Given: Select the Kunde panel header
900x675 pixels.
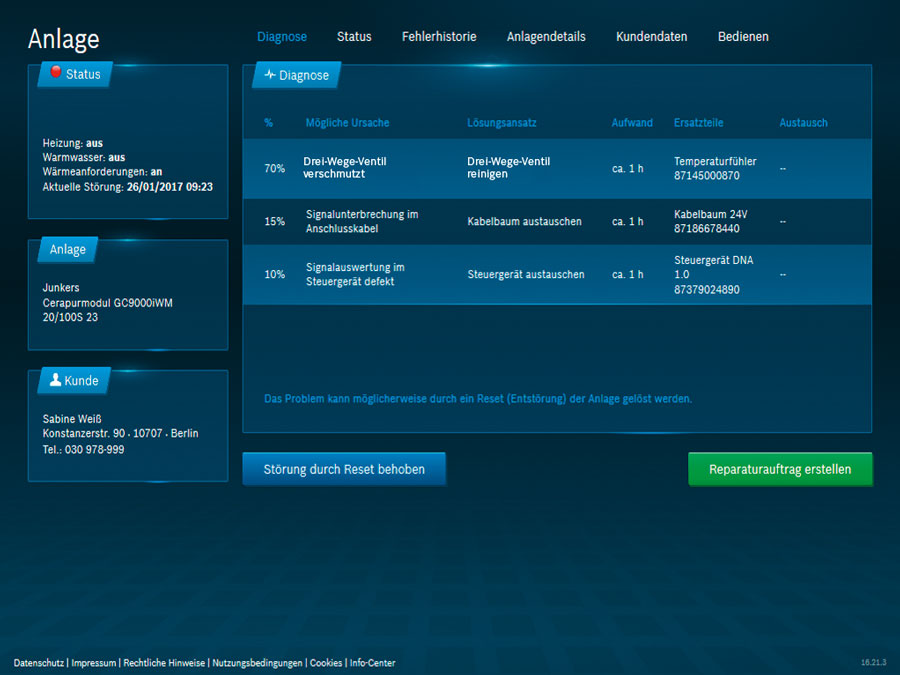Looking at the screenshot, I should (74, 381).
